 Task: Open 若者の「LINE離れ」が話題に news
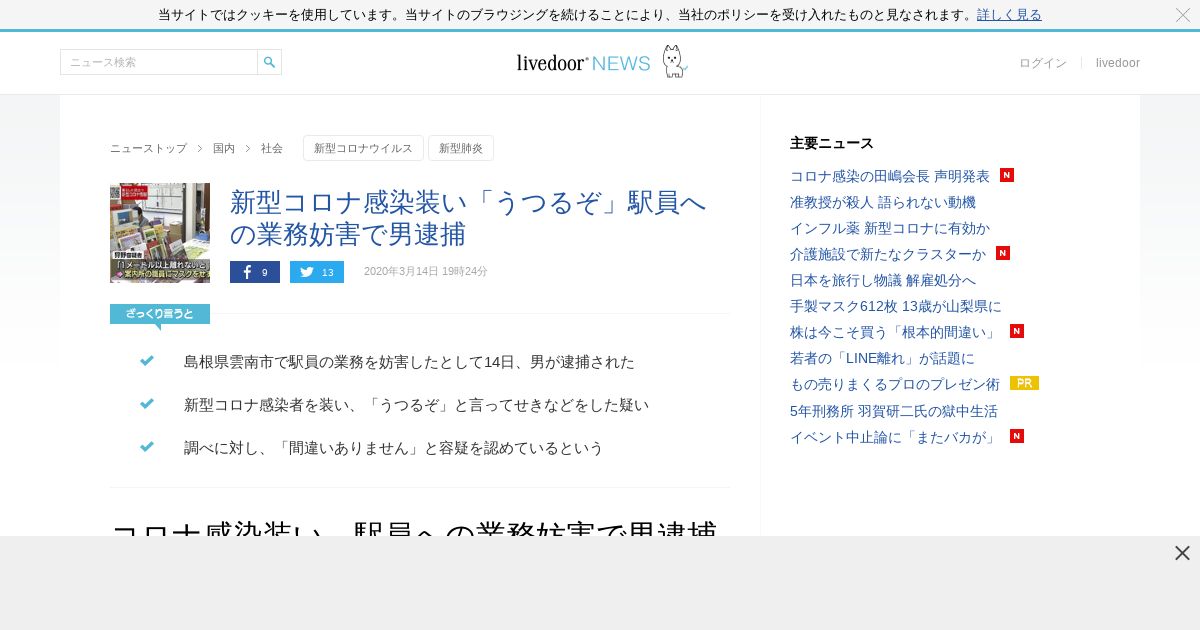882,358
